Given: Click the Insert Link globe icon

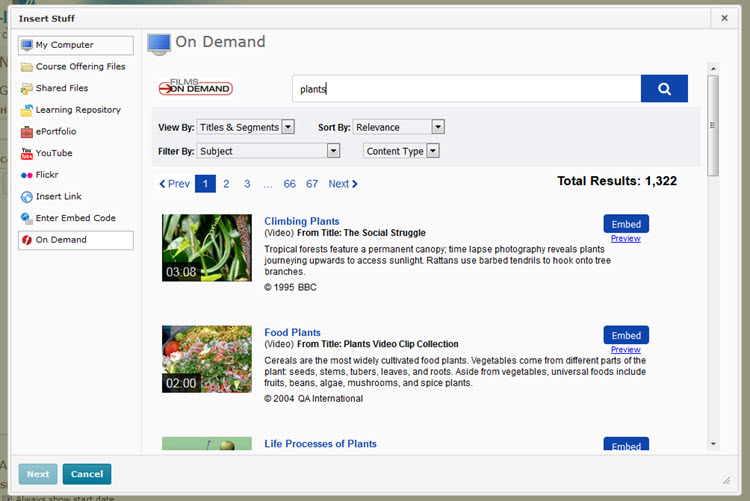Looking at the screenshot, I should point(27,197).
